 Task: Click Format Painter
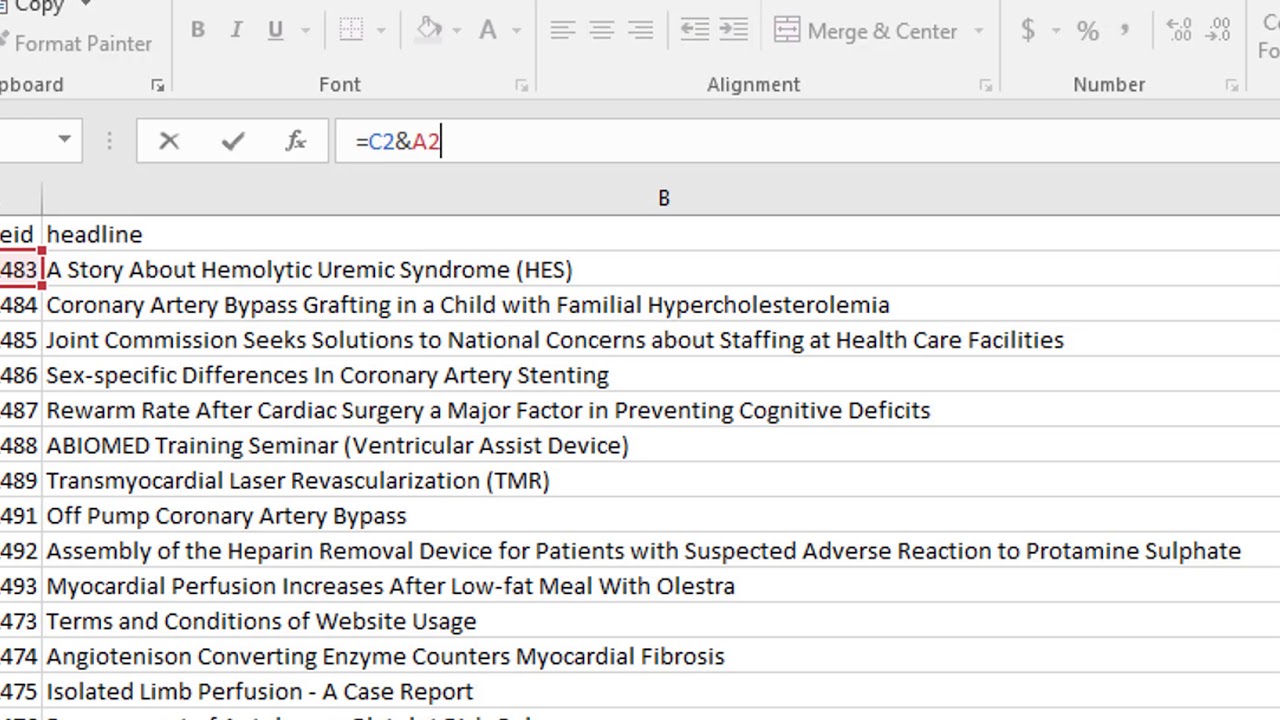tap(77, 43)
